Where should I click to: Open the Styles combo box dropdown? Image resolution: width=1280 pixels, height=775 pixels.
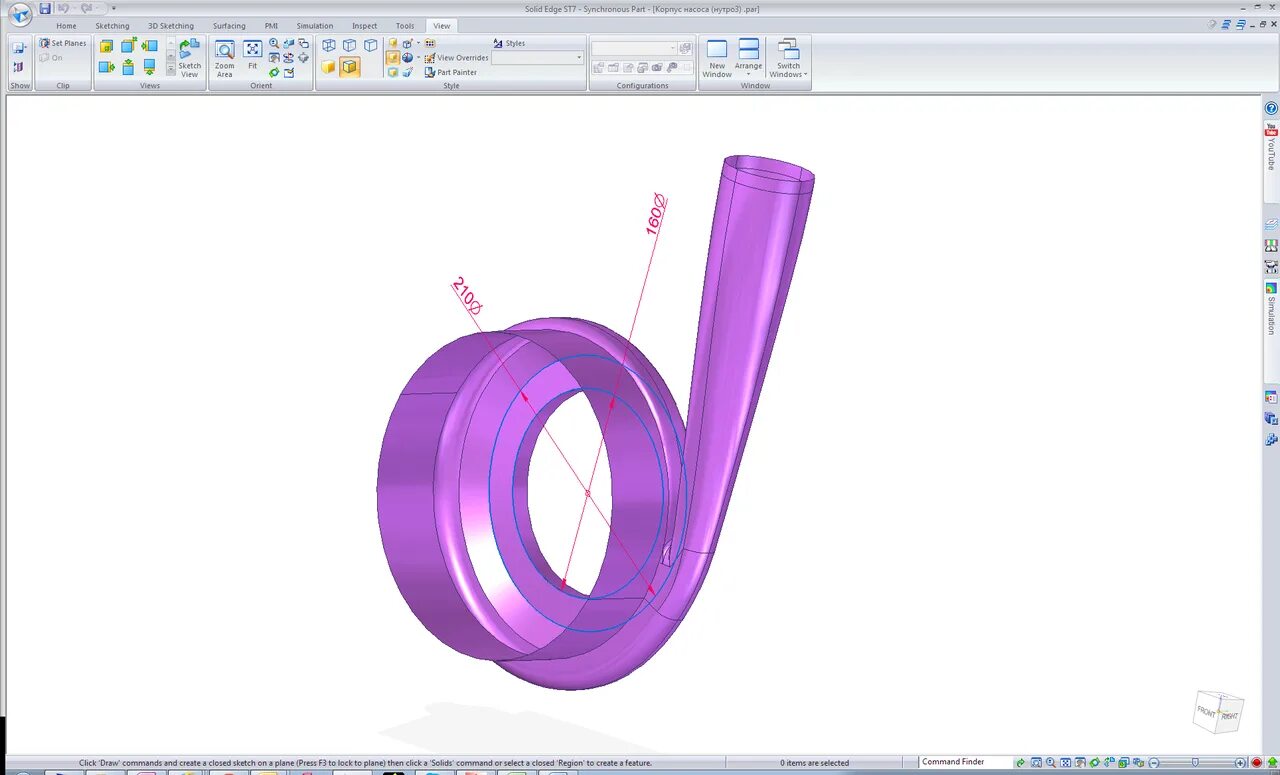tap(579, 58)
